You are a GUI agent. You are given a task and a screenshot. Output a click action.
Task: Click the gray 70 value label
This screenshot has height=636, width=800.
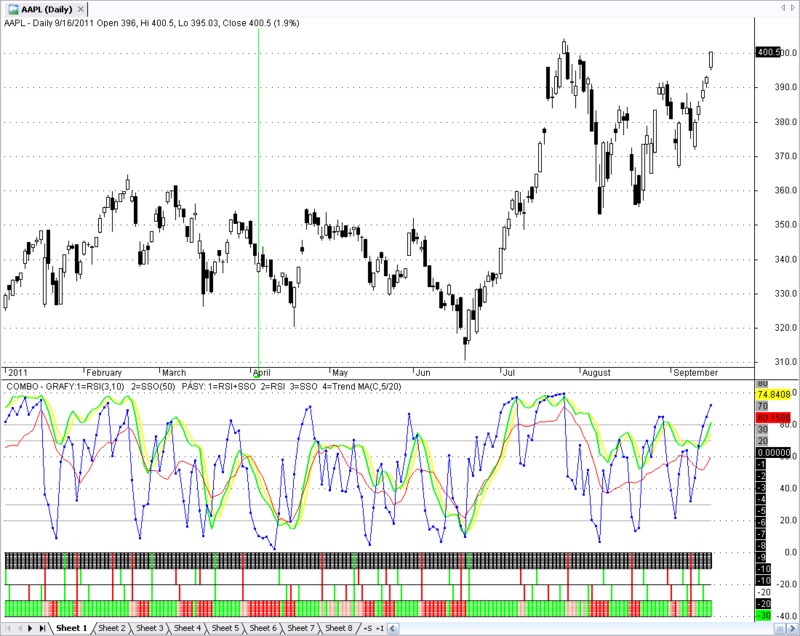pyautogui.click(x=762, y=406)
